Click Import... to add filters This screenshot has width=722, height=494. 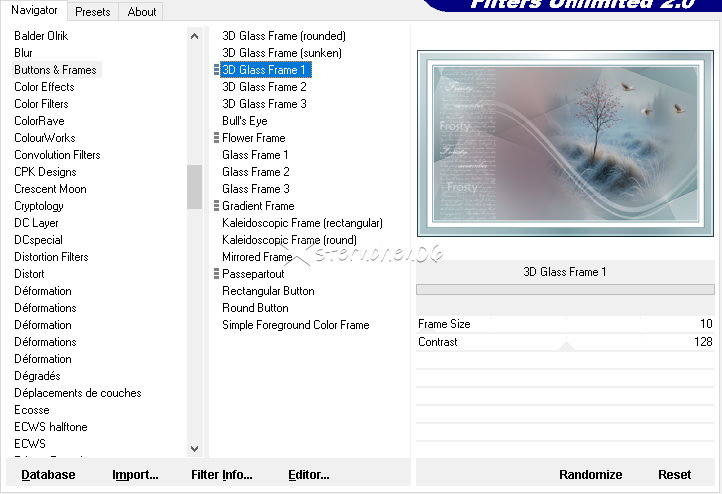135,474
